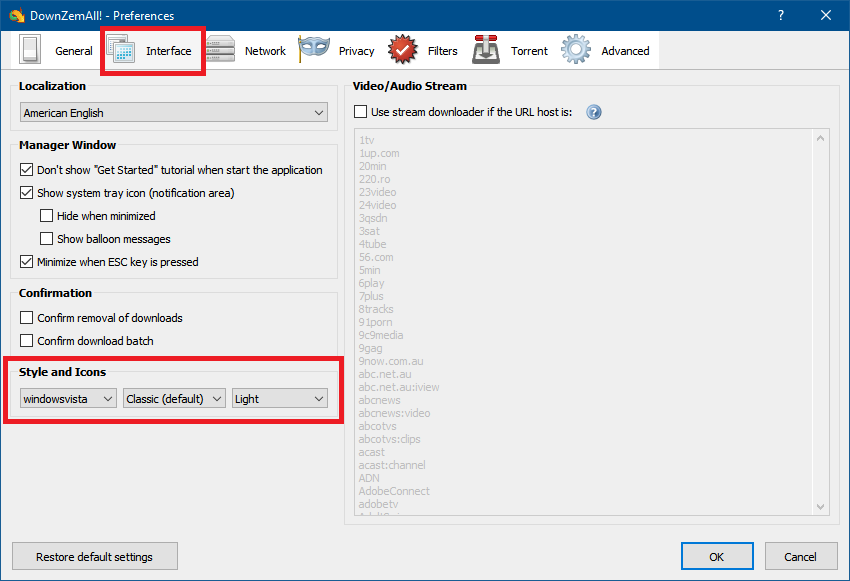The height and width of the screenshot is (581, 850).
Task: Select 24video in the host list
Action: tap(377, 205)
